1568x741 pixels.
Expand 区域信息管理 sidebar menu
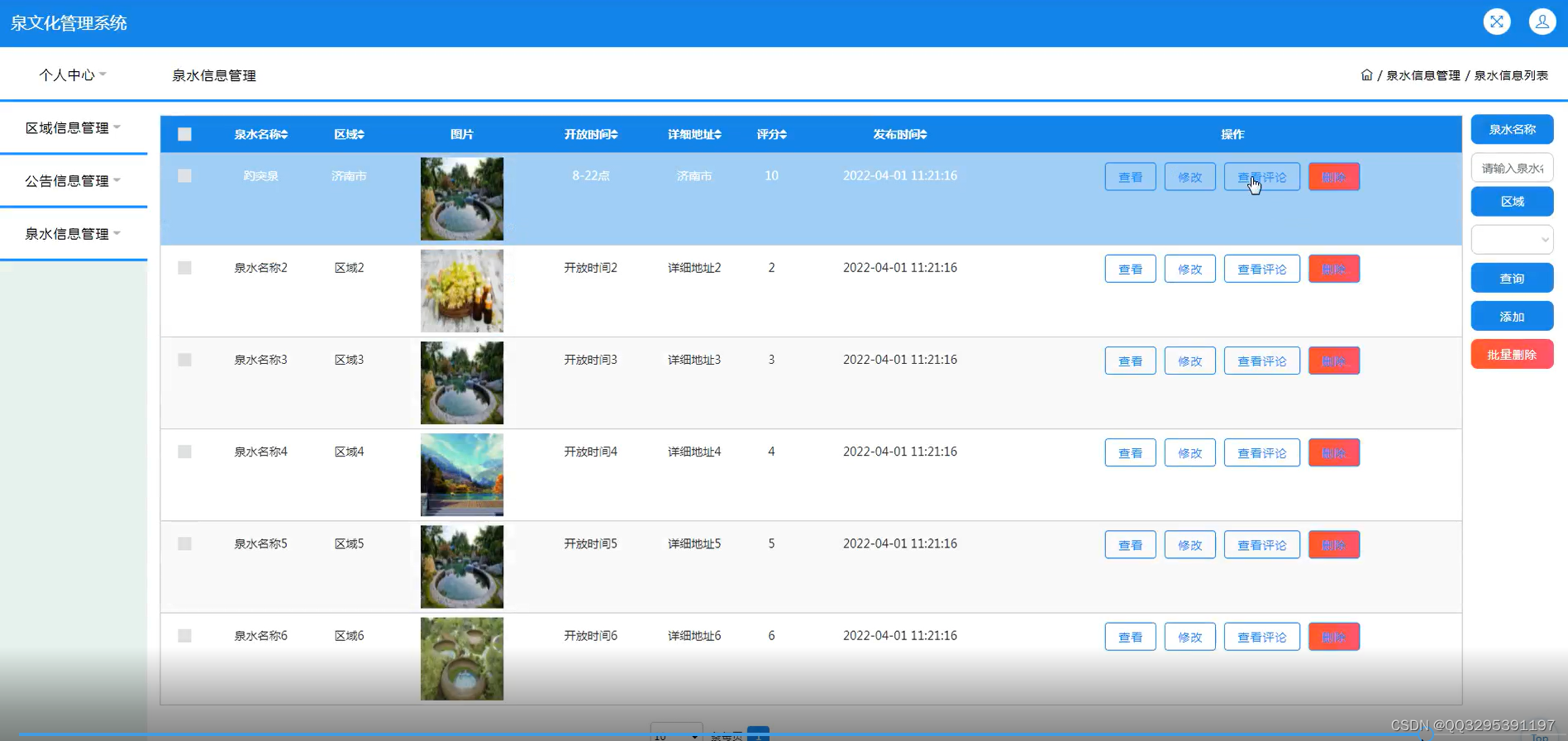tap(73, 128)
